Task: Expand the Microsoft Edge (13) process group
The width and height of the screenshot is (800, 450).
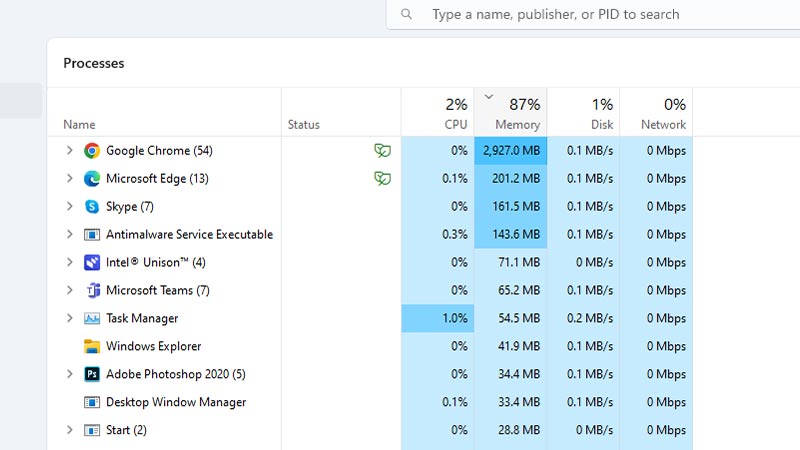Action: pyautogui.click(x=69, y=179)
